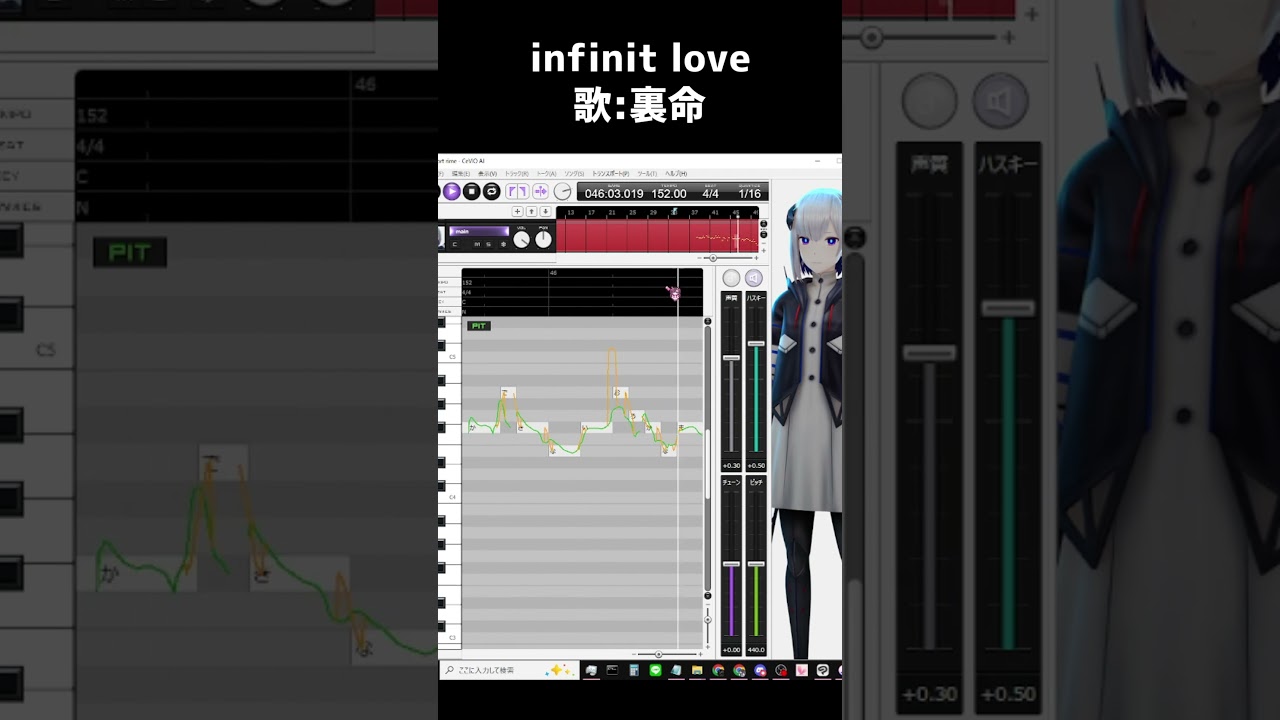The width and height of the screenshot is (1280, 720).
Task: Click the ハスキー slider handle
Action: click(x=756, y=344)
